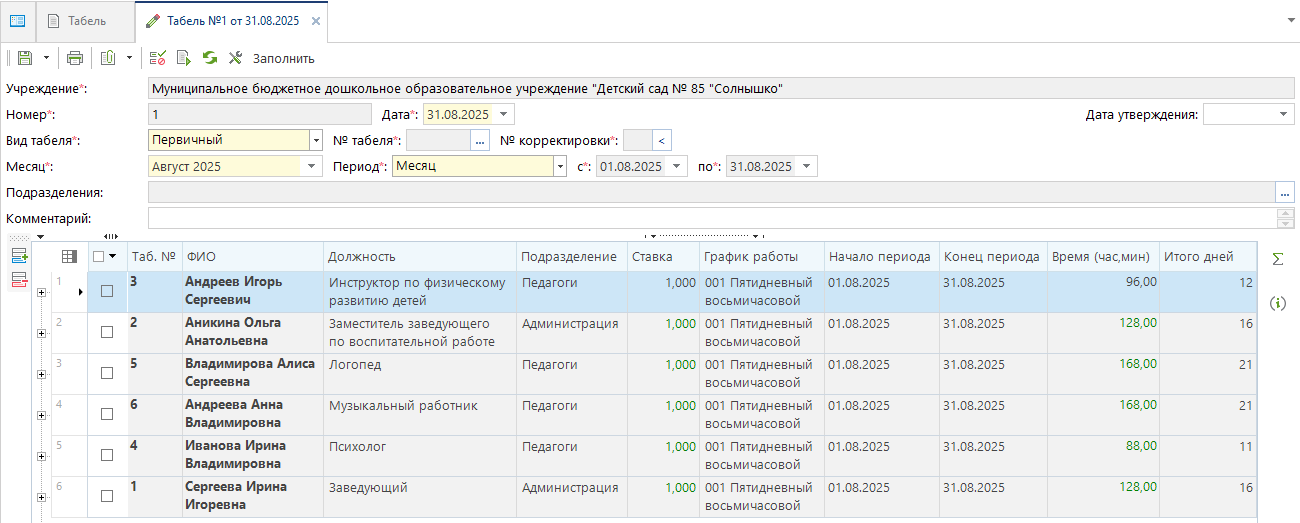Viewport: 1300px width, 523px height.
Task: Expand the Период combo box
Action: click(x=561, y=167)
